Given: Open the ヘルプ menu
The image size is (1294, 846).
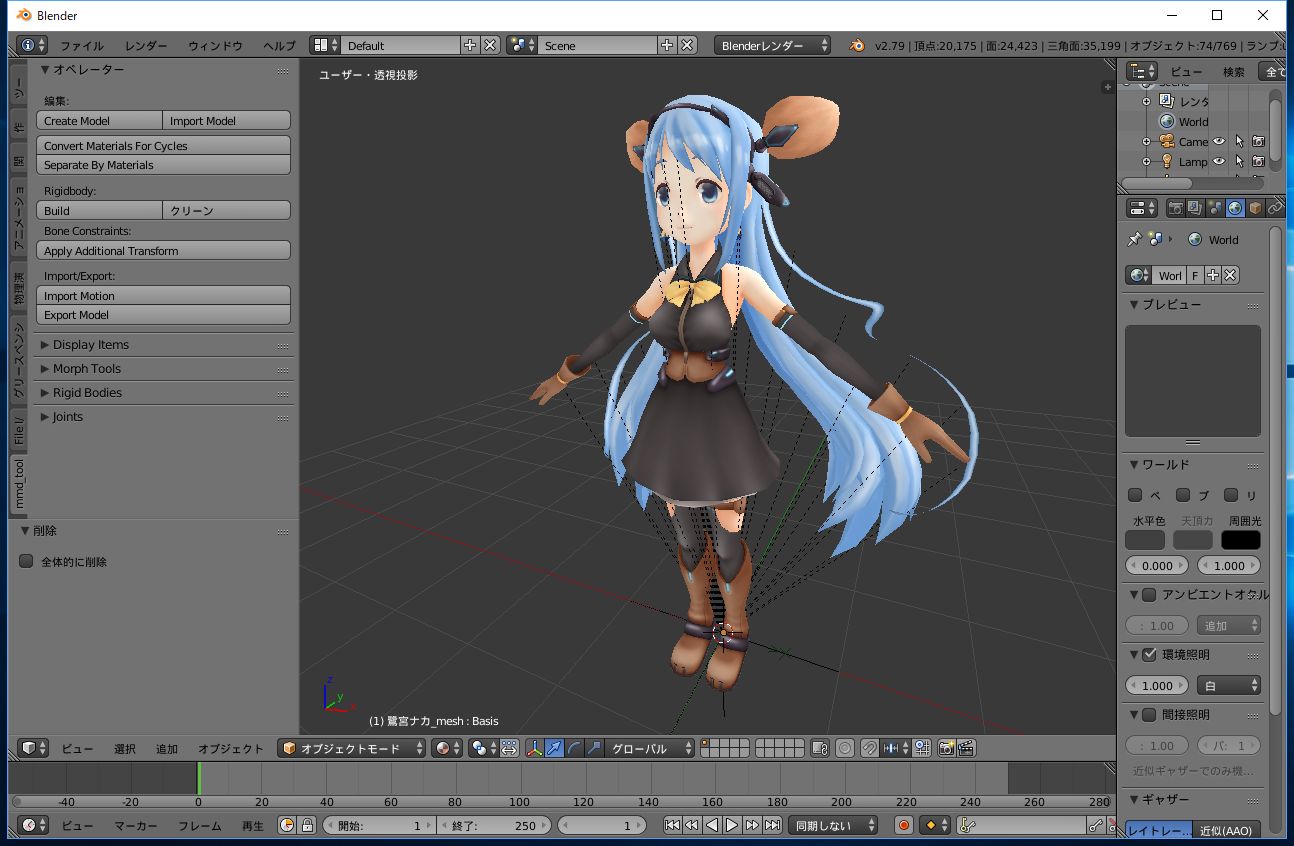Looking at the screenshot, I should tap(279, 45).
